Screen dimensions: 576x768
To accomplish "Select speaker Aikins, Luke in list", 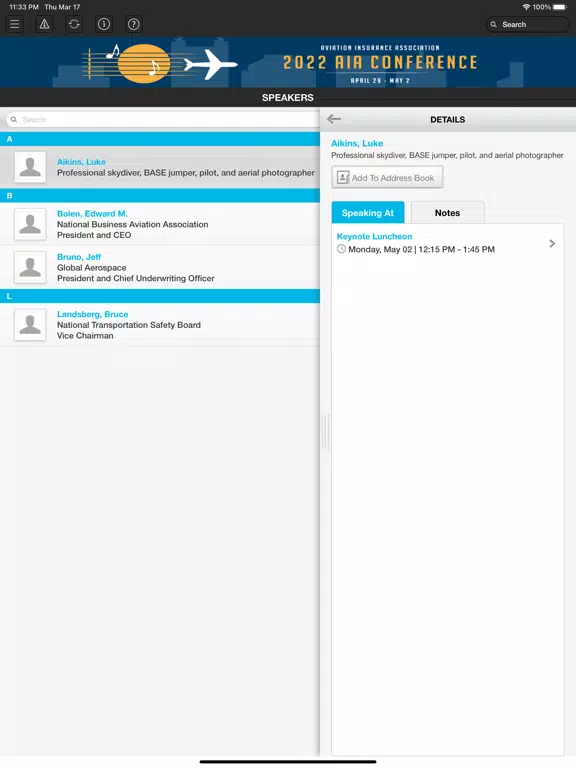I will 160,167.
